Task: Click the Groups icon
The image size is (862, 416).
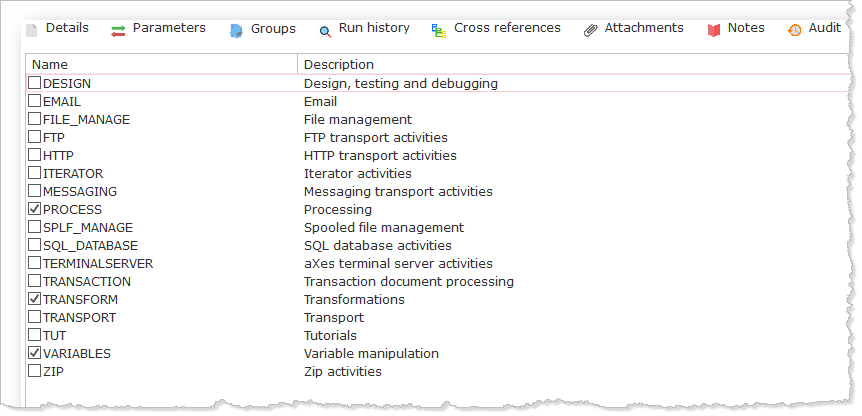Action: [236, 31]
